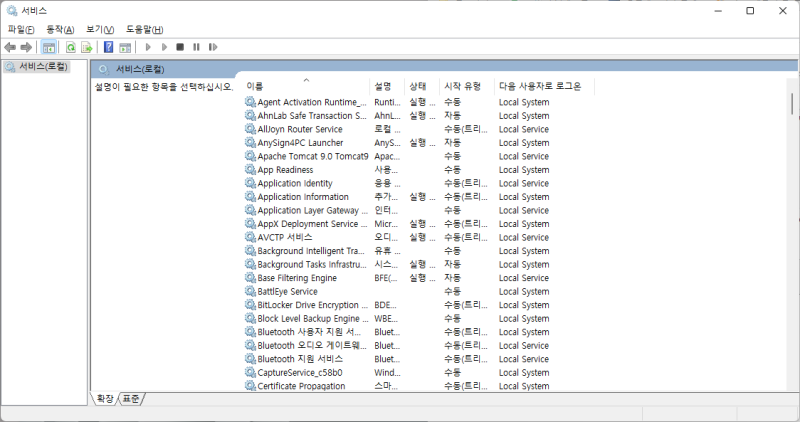
Task: Open the Help toolbar icon
Action: click(108, 47)
